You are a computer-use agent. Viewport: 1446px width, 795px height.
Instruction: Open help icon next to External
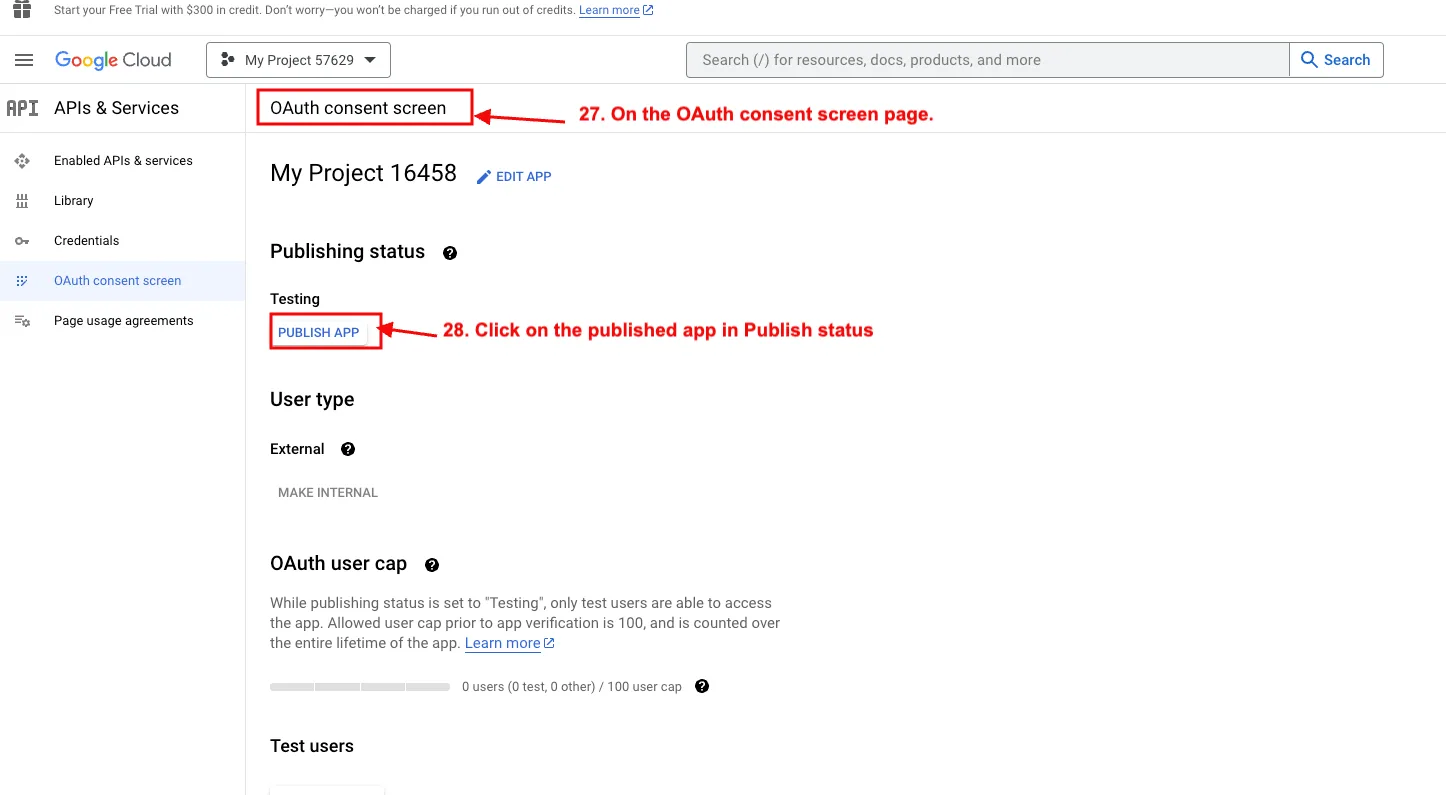coord(348,449)
